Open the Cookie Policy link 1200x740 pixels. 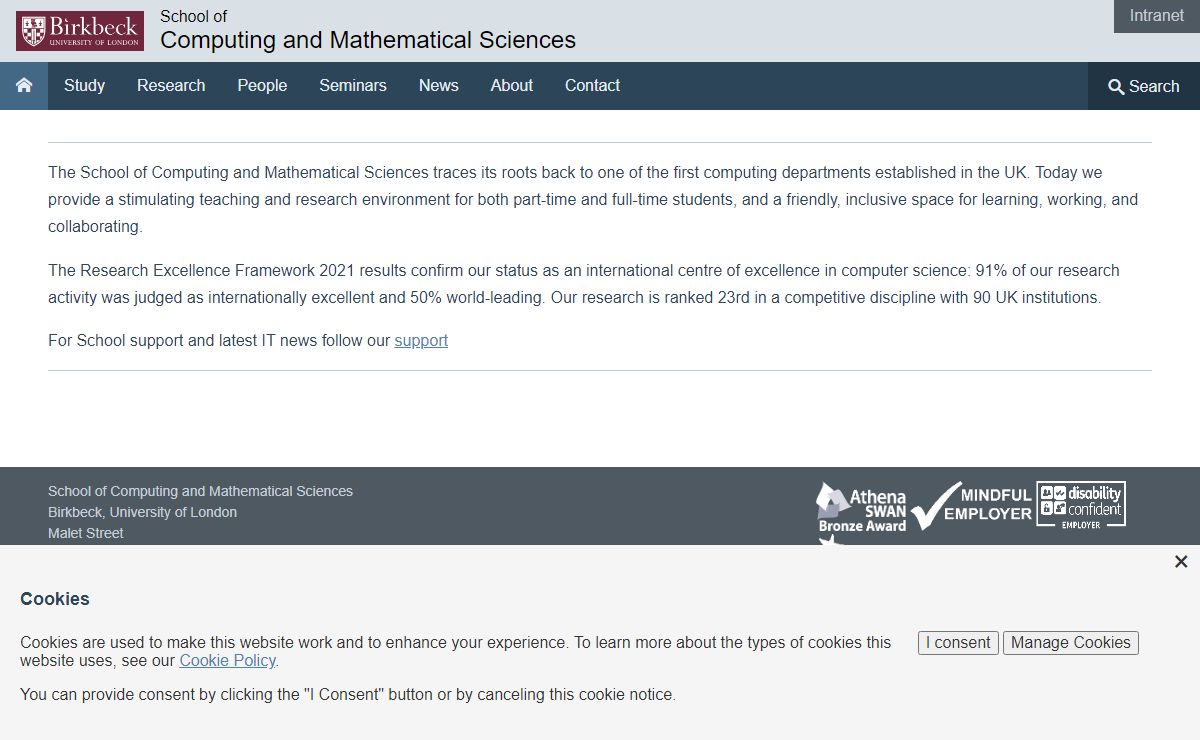coord(227,661)
